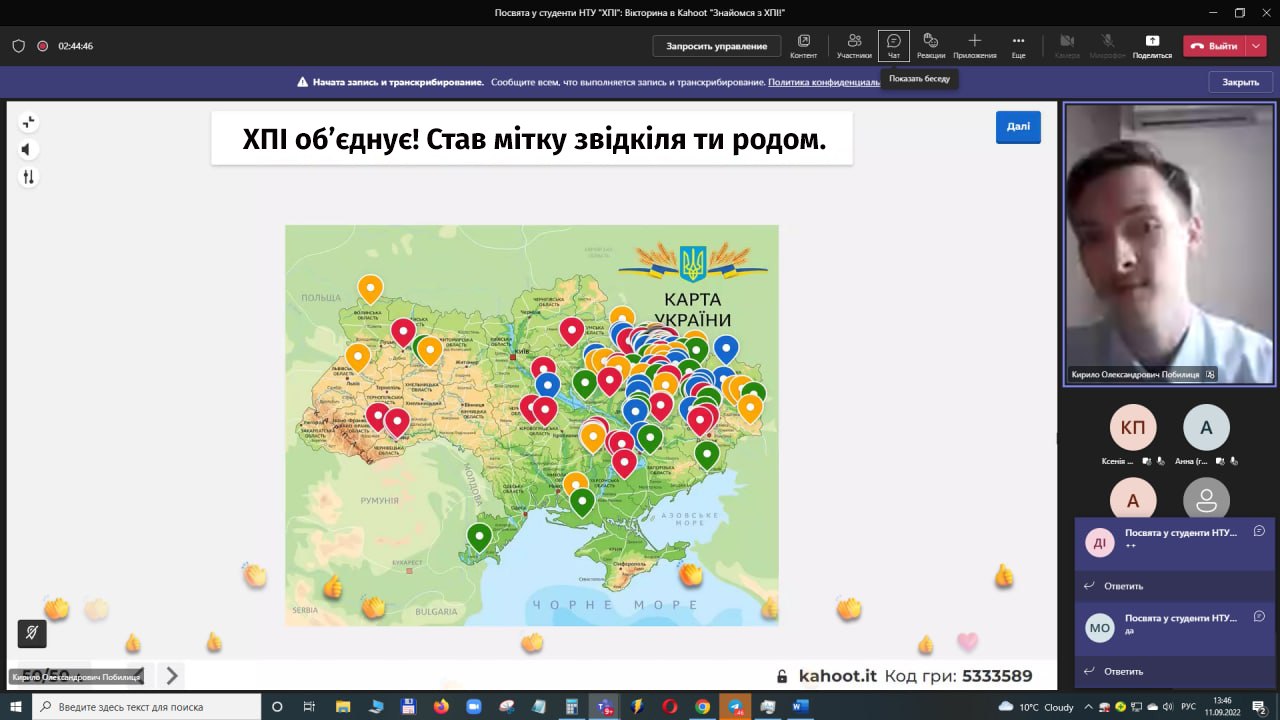1280x720 pixels.
Task: Open the Политика конфиденциальности link
Action: (x=824, y=82)
